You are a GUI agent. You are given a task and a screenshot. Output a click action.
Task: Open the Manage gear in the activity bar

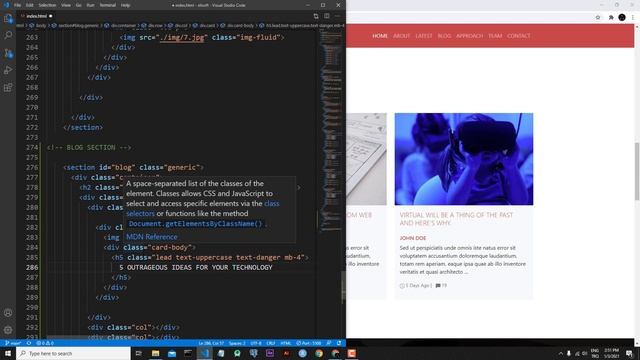[8, 330]
